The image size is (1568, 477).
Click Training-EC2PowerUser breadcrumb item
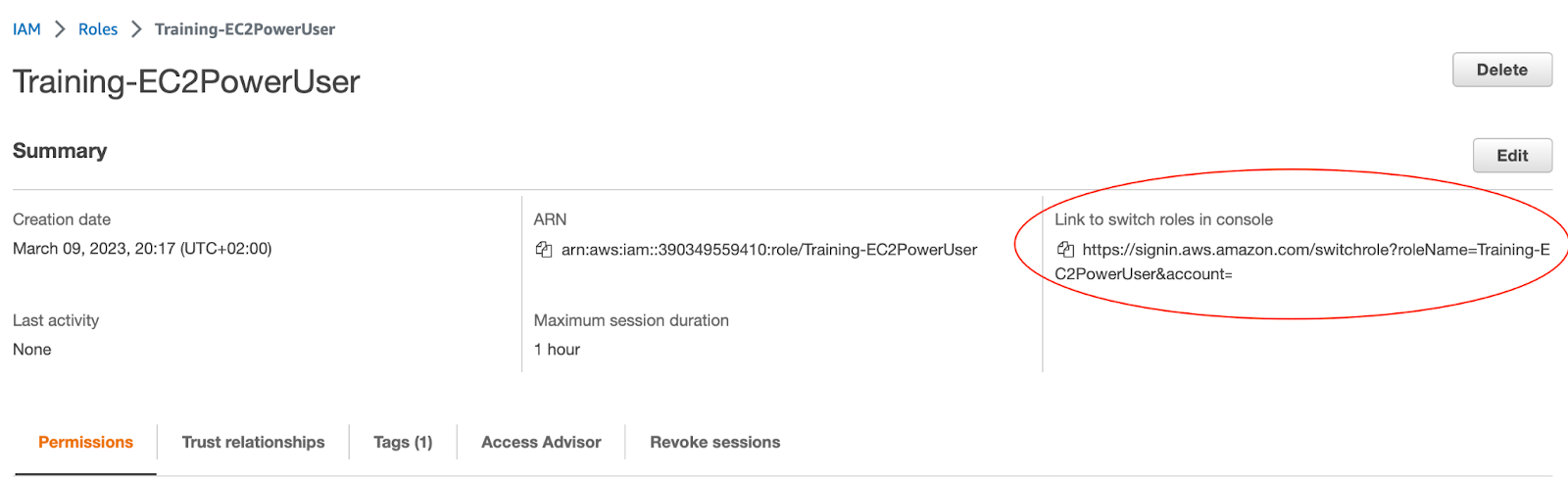click(x=245, y=29)
